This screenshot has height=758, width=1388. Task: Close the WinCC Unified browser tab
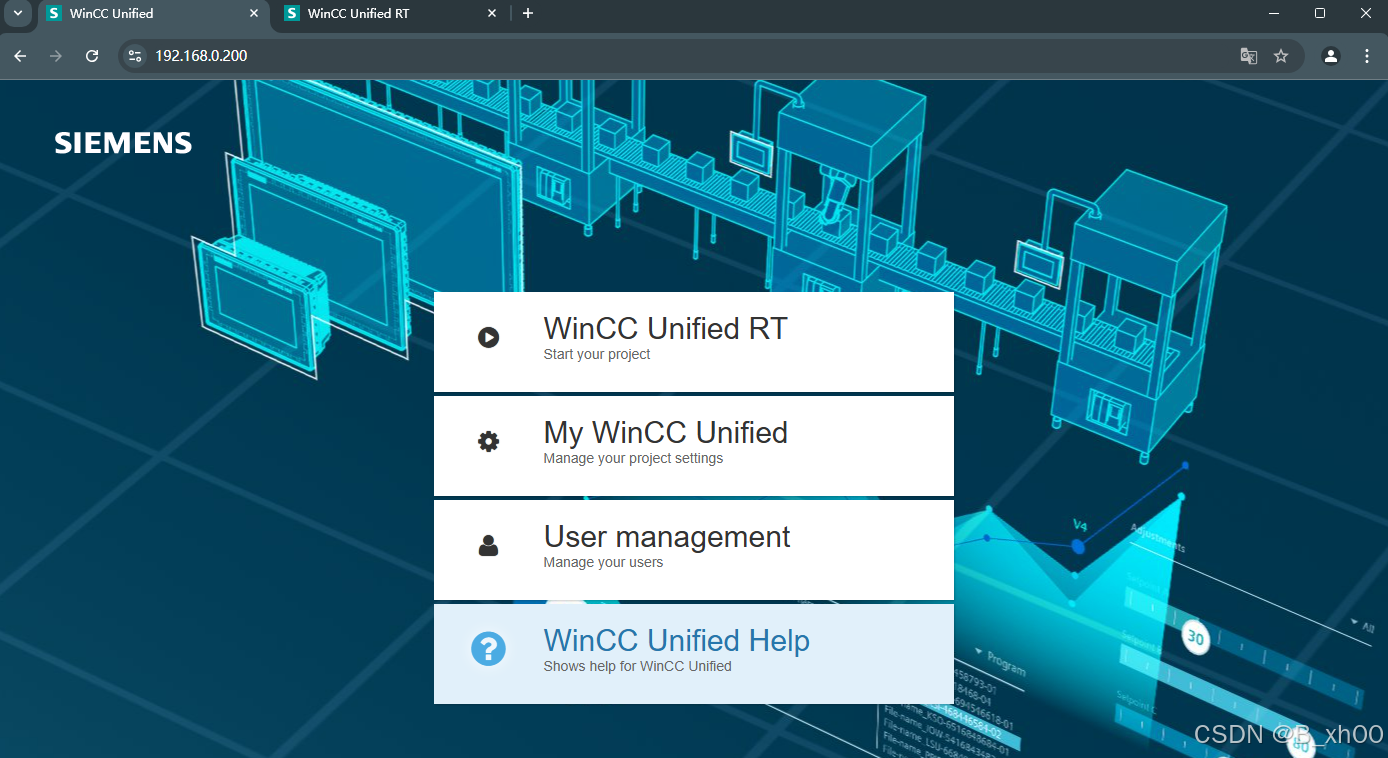[x=254, y=14]
